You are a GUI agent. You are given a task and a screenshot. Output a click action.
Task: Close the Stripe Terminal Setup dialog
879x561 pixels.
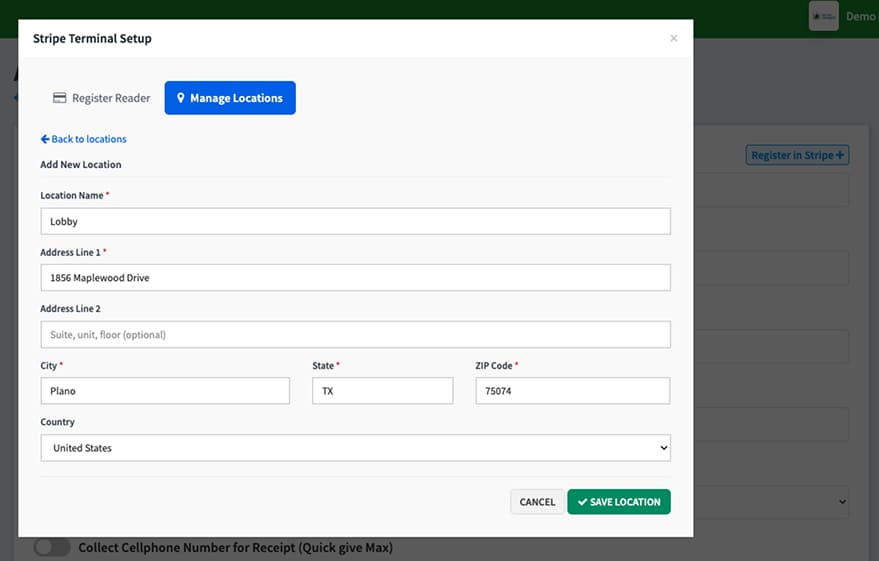(x=674, y=38)
